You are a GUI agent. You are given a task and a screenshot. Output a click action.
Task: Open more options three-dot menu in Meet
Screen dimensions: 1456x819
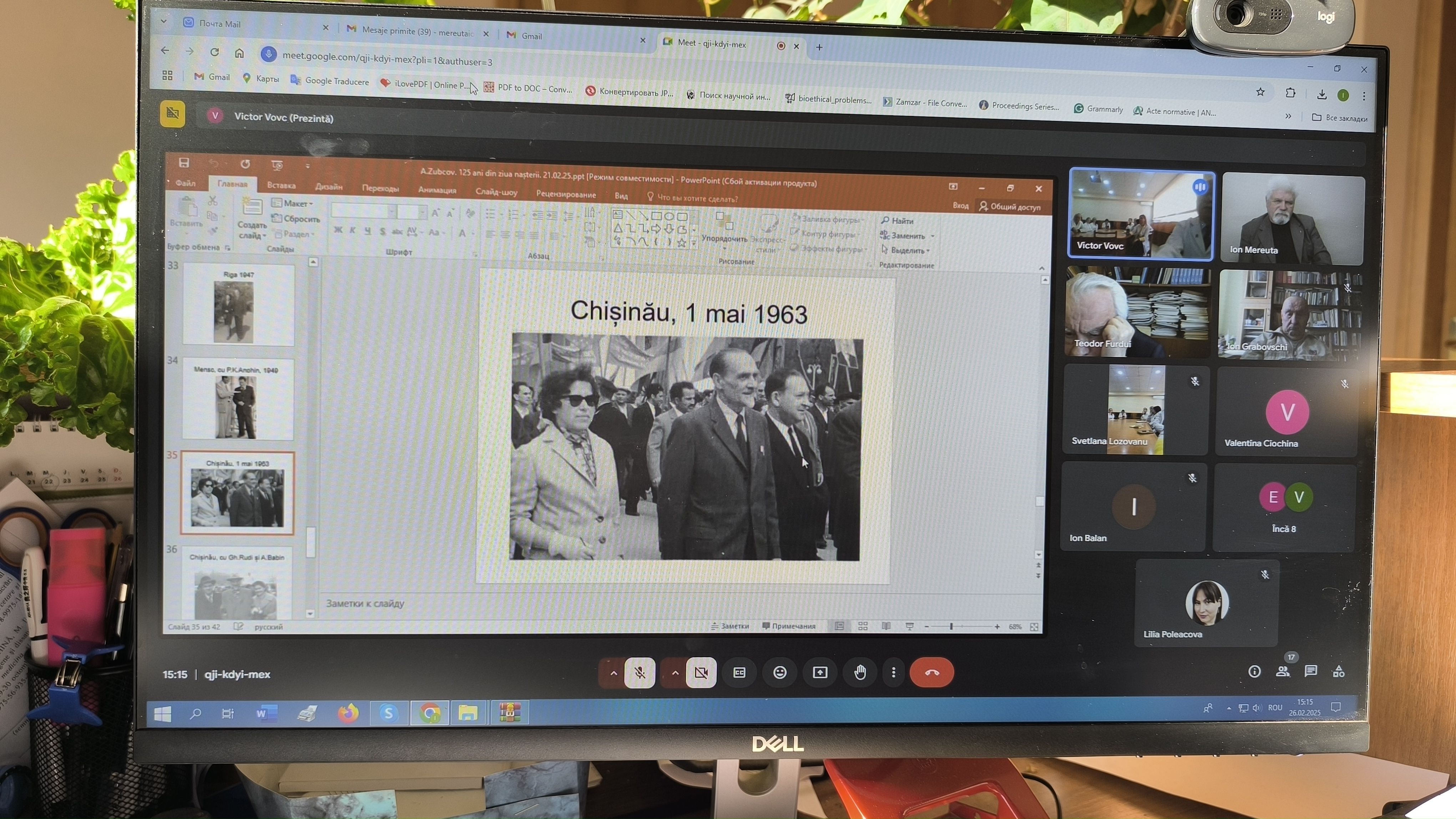[x=893, y=672]
